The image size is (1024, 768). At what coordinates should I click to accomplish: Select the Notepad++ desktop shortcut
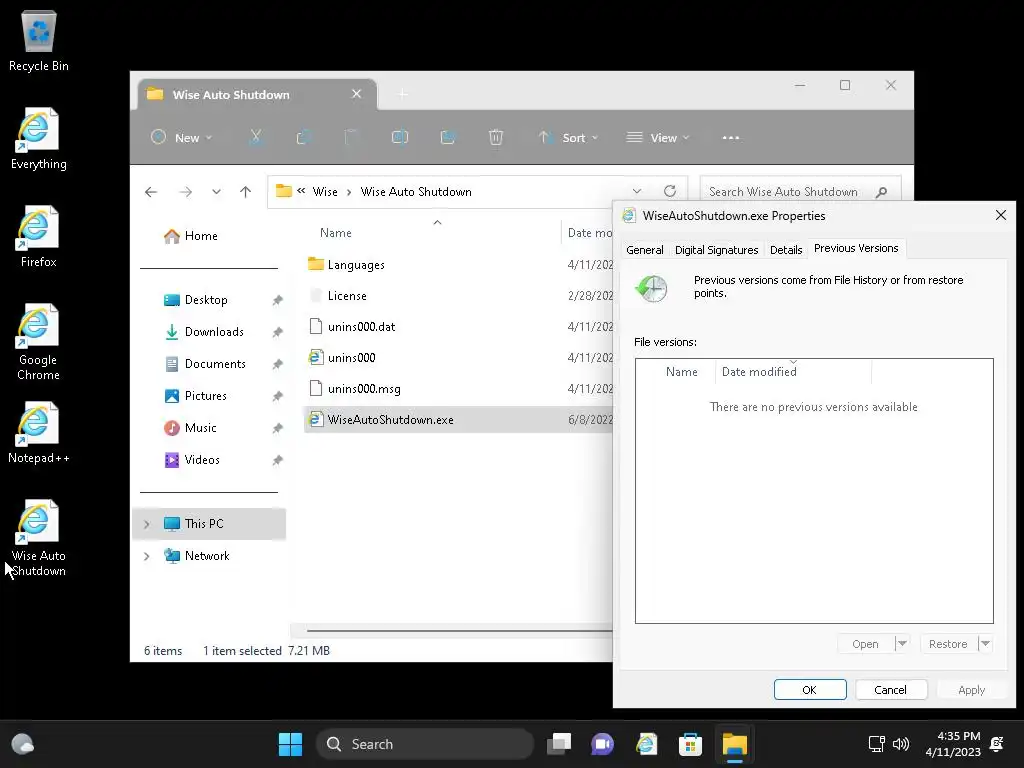[39, 432]
